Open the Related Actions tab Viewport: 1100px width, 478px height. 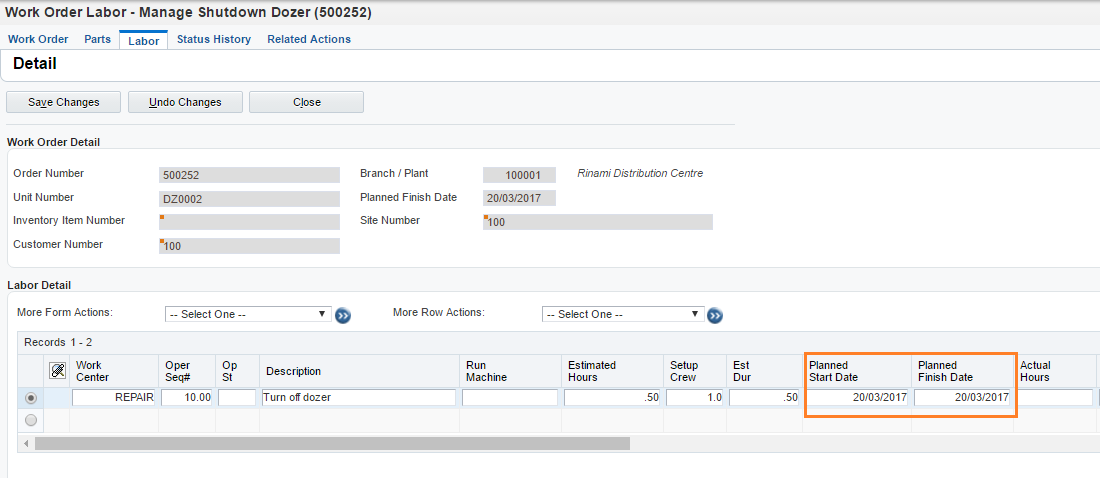[x=309, y=39]
